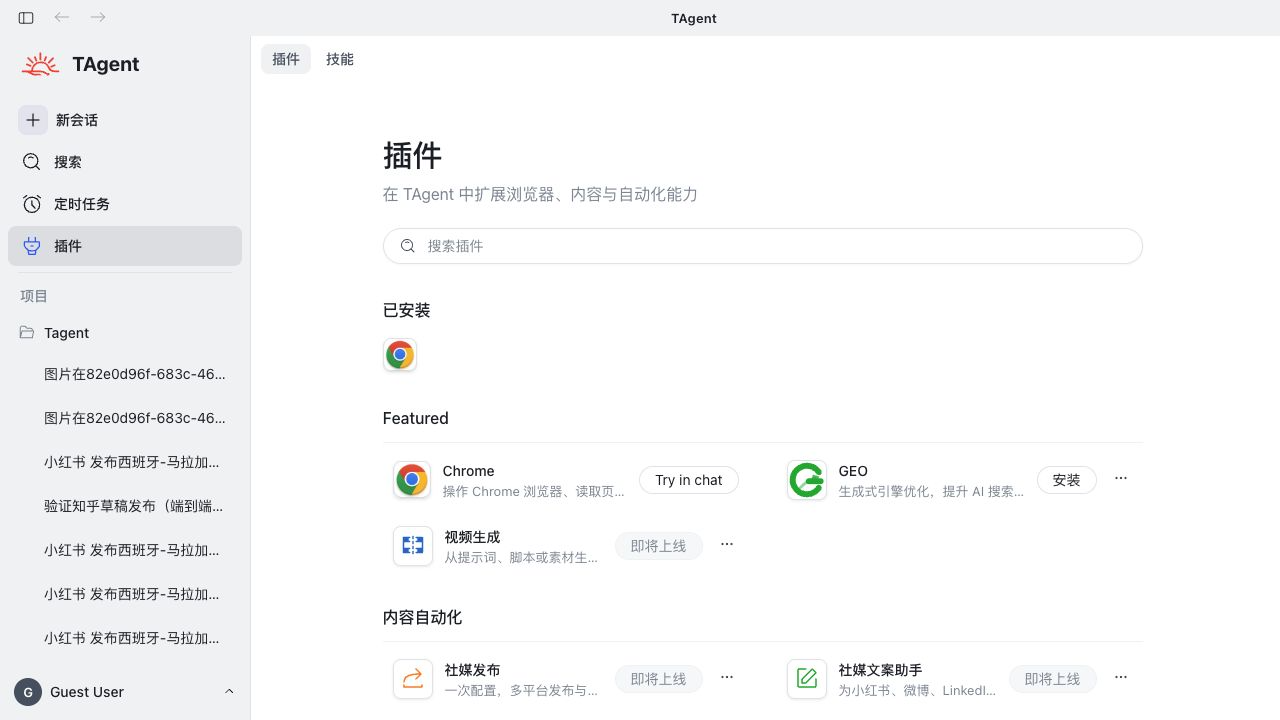Open more options for 社媒文案助手
The width and height of the screenshot is (1280, 720).
pos(1121,677)
